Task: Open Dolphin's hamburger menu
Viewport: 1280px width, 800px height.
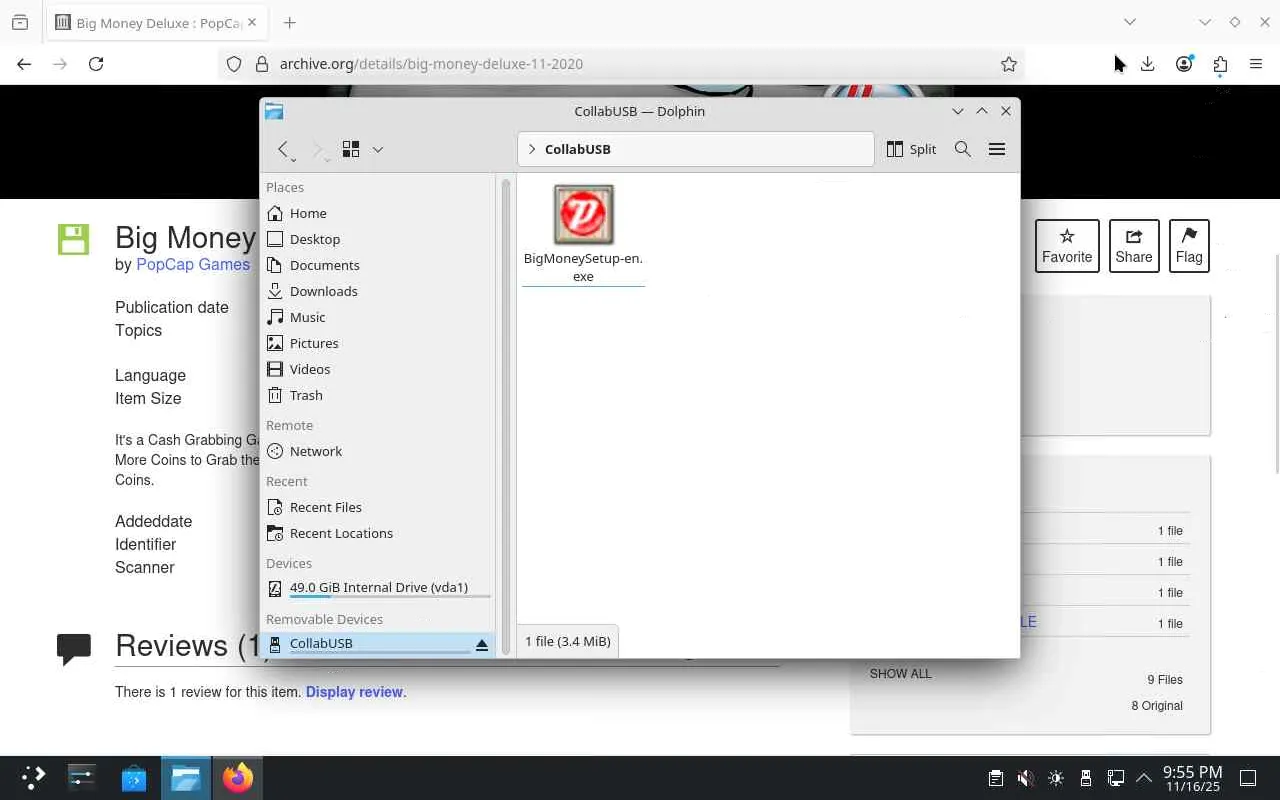Action: click(x=997, y=149)
